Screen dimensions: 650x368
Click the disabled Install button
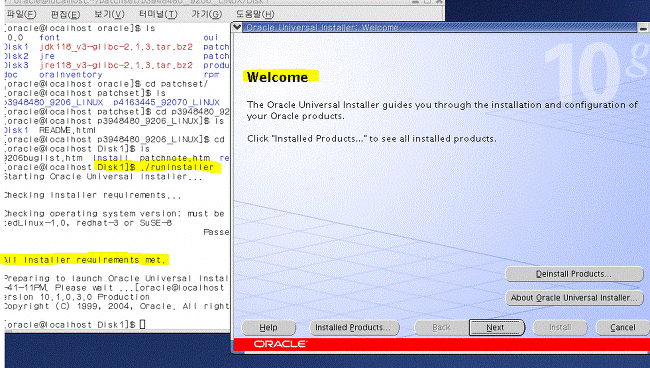click(560, 327)
